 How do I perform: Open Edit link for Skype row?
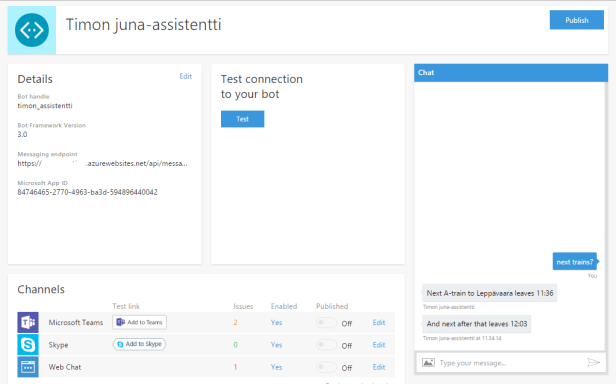(379, 345)
